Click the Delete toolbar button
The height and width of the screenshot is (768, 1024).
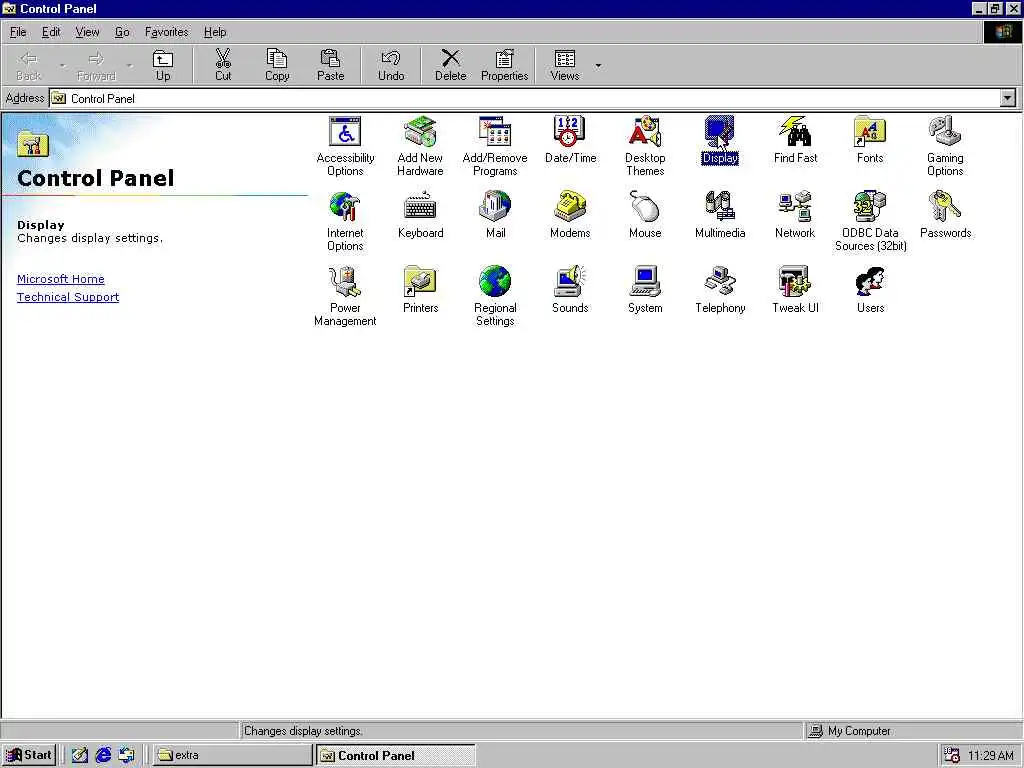pyautogui.click(x=451, y=65)
